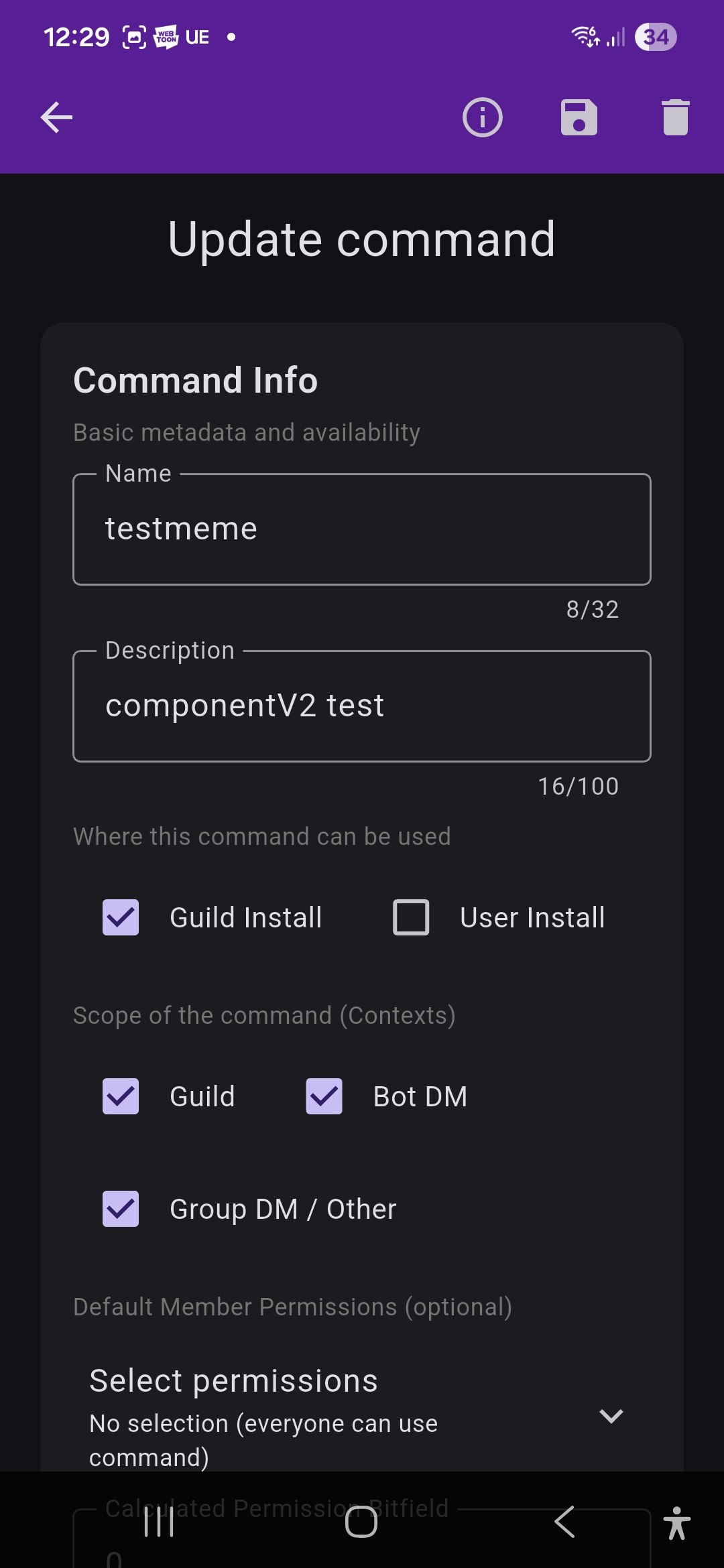Viewport: 724px width, 1568px height.
Task: Tap the Update command title
Action: pos(361,239)
